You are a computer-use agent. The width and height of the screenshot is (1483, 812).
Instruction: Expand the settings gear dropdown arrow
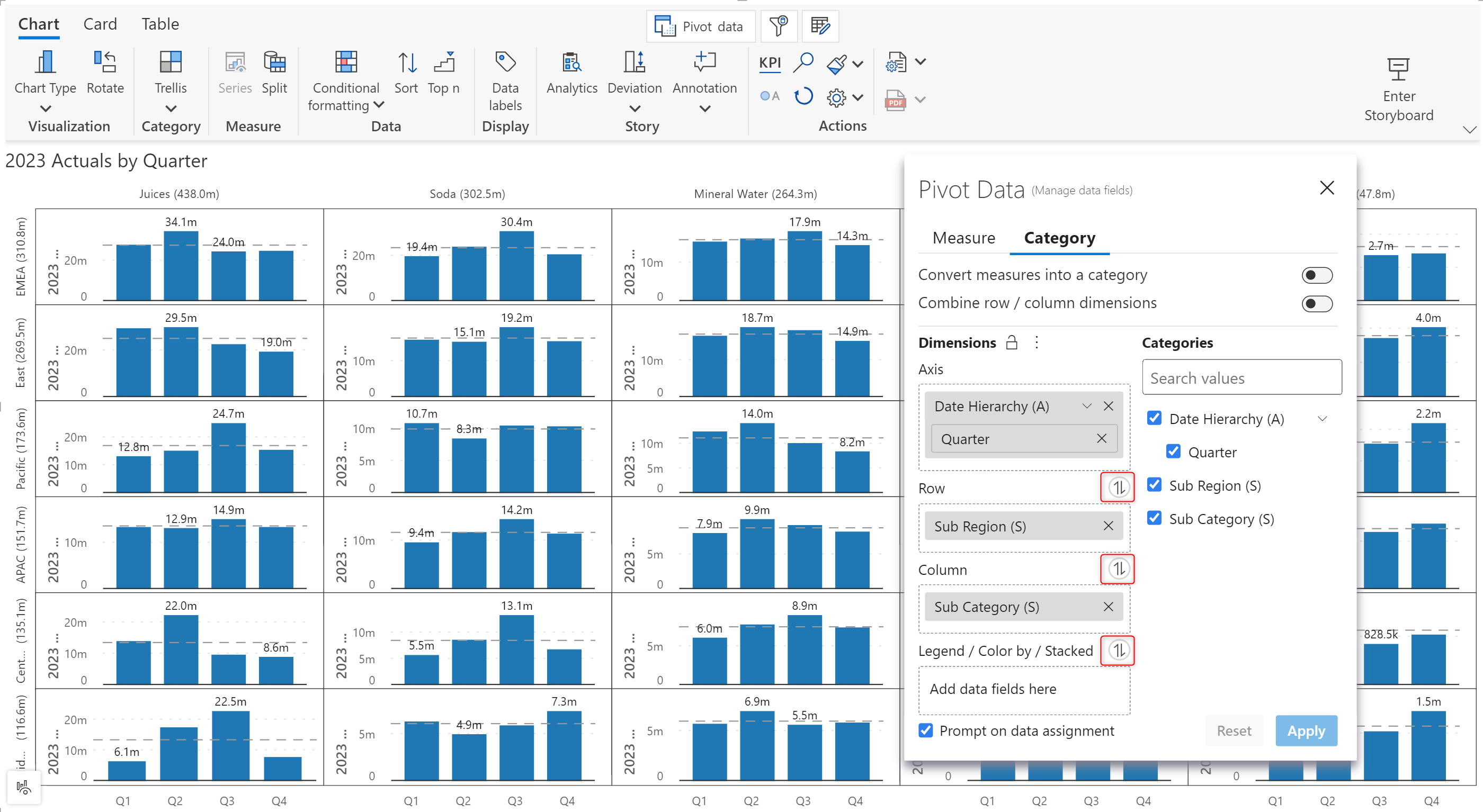point(858,98)
